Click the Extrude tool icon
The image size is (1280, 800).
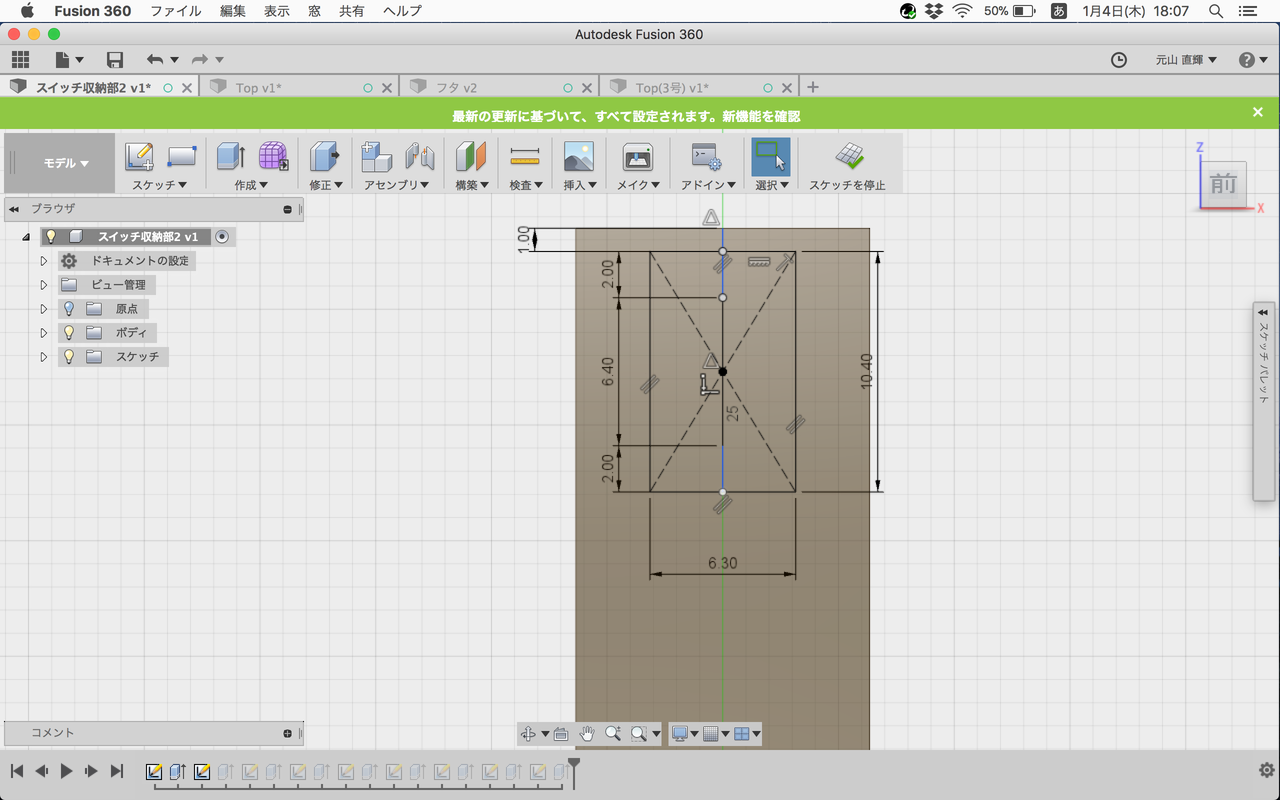click(x=231, y=157)
